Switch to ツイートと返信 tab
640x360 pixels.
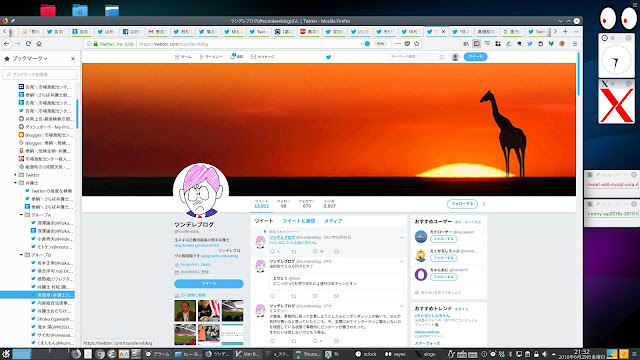[299, 221]
